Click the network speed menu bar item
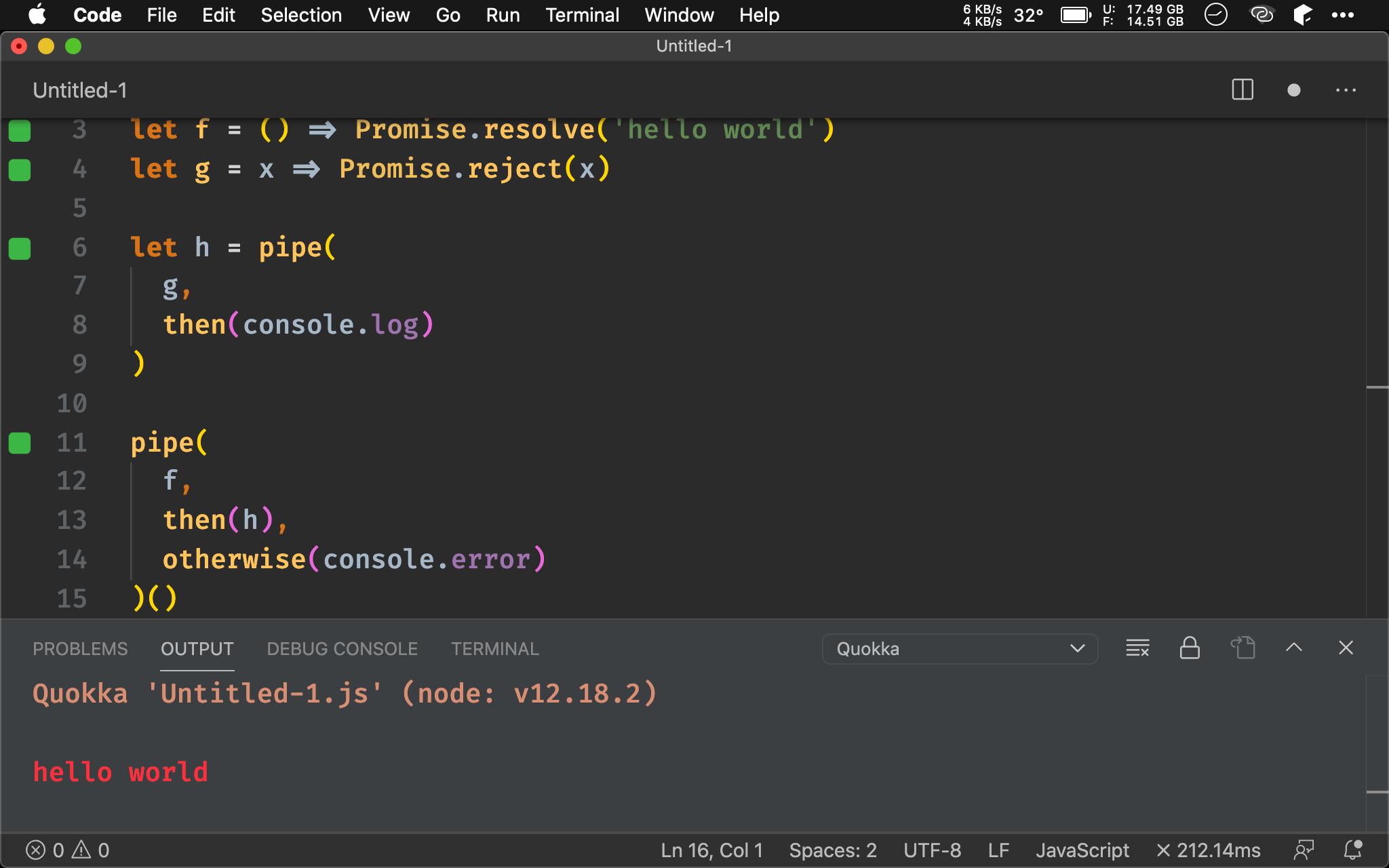 click(x=982, y=15)
